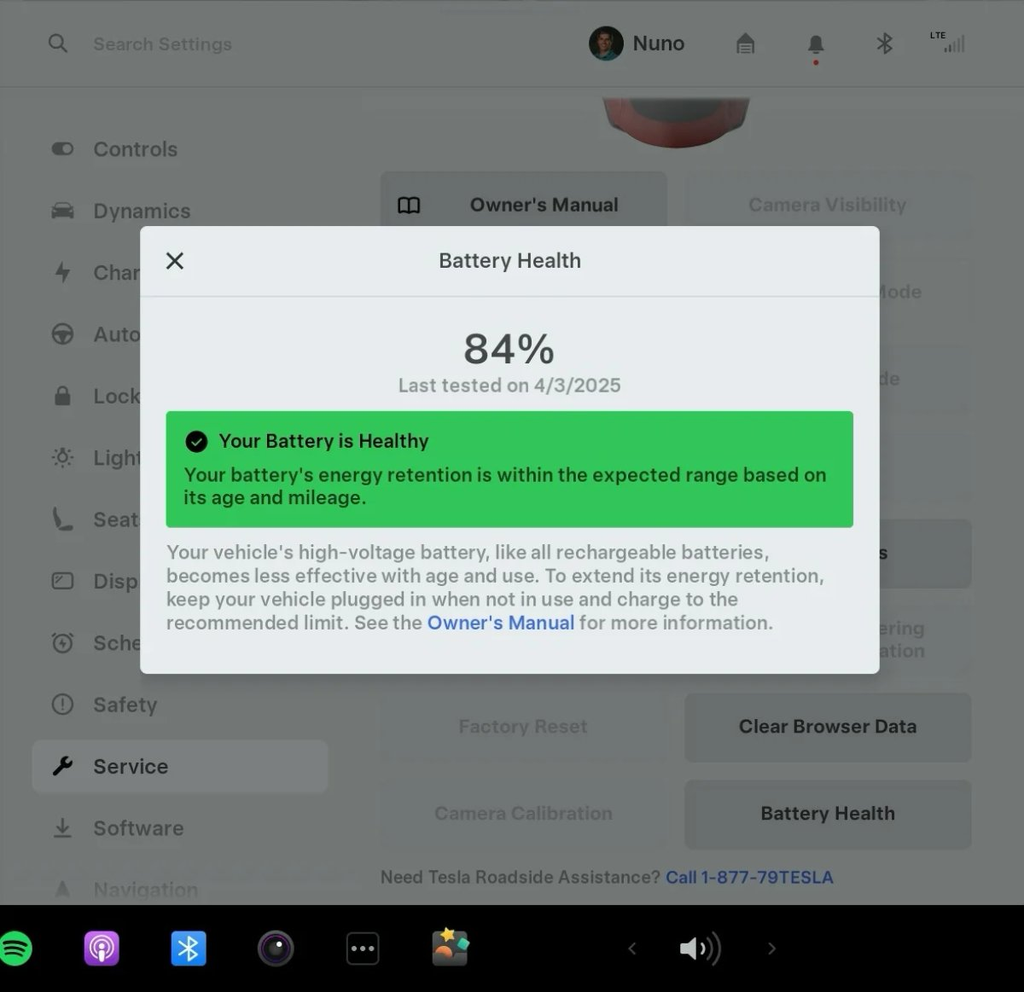The width and height of the screenshot is (1024, 992).
Task: Call Tesla Roadside Assistance via the phone link
Action: coord(750,877)
